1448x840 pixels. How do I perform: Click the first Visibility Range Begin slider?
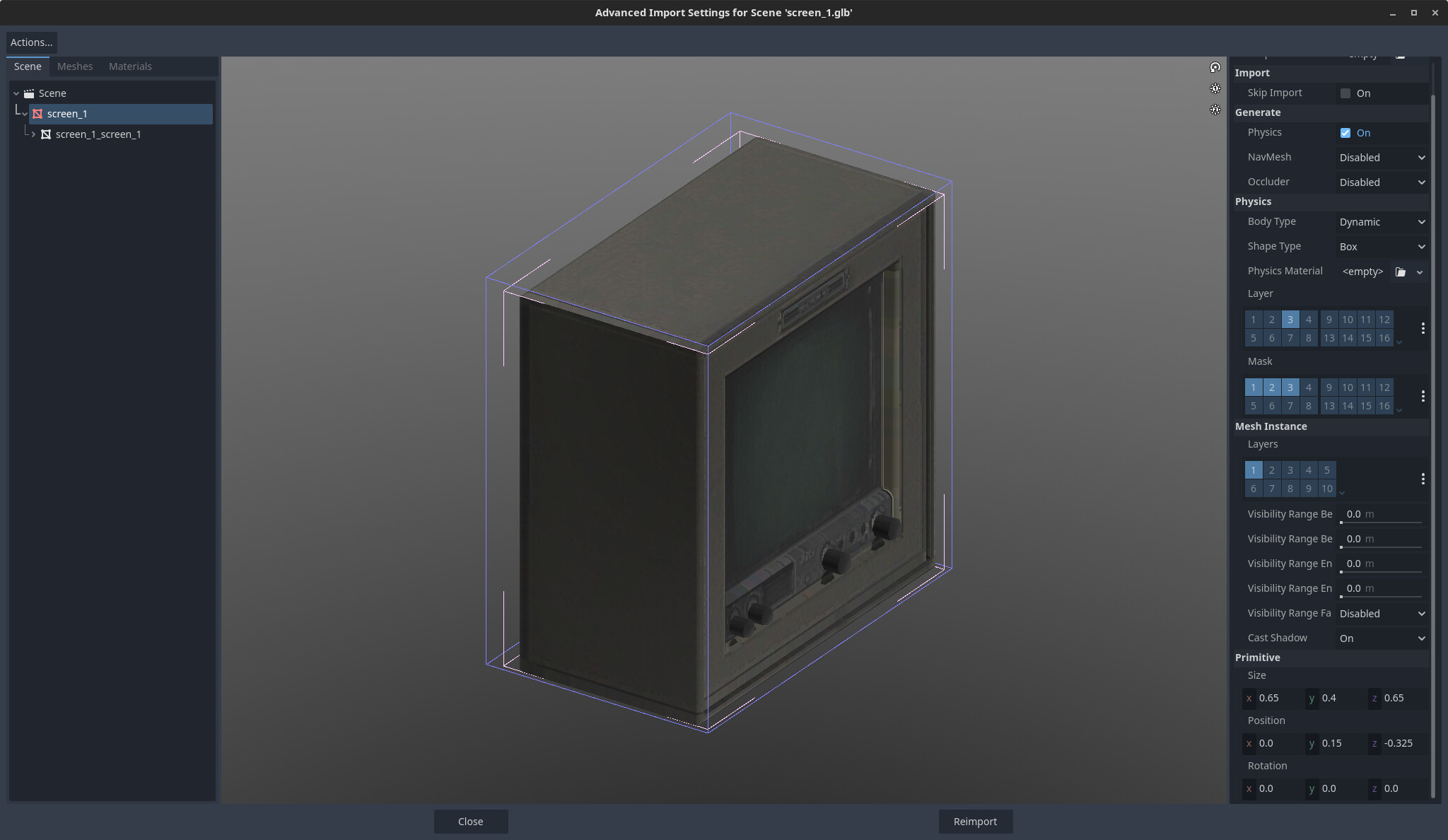pyautogui.click(x=1380, y=515)
